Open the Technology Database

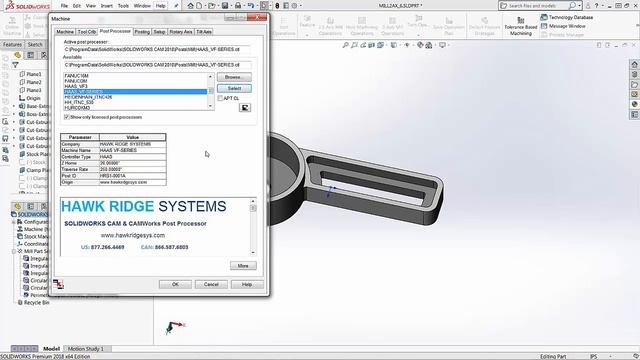567,17
